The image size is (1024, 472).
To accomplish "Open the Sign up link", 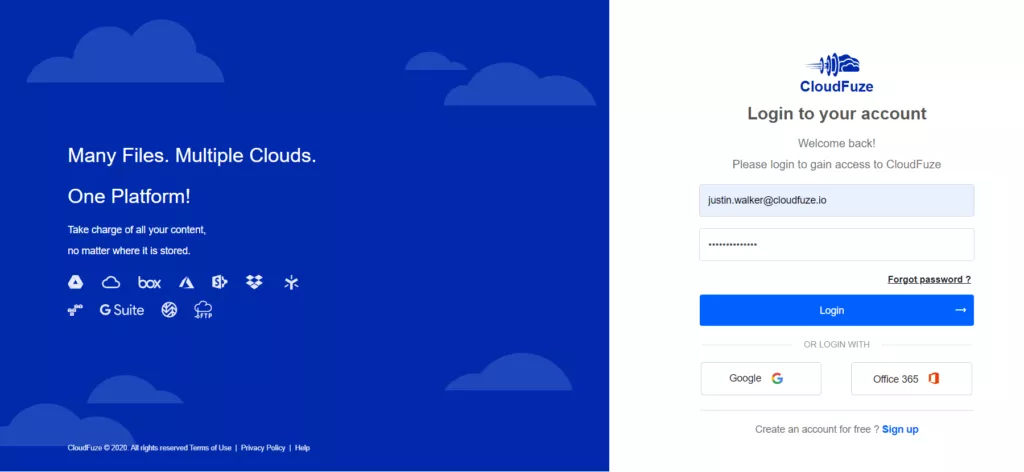I will pos(900,429).
